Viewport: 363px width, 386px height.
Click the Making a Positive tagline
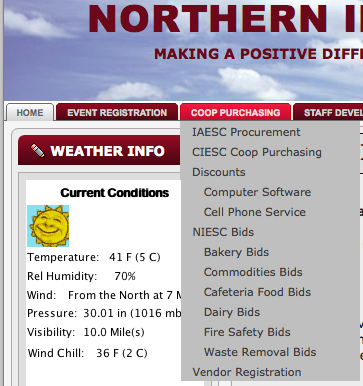click(258, 54)
